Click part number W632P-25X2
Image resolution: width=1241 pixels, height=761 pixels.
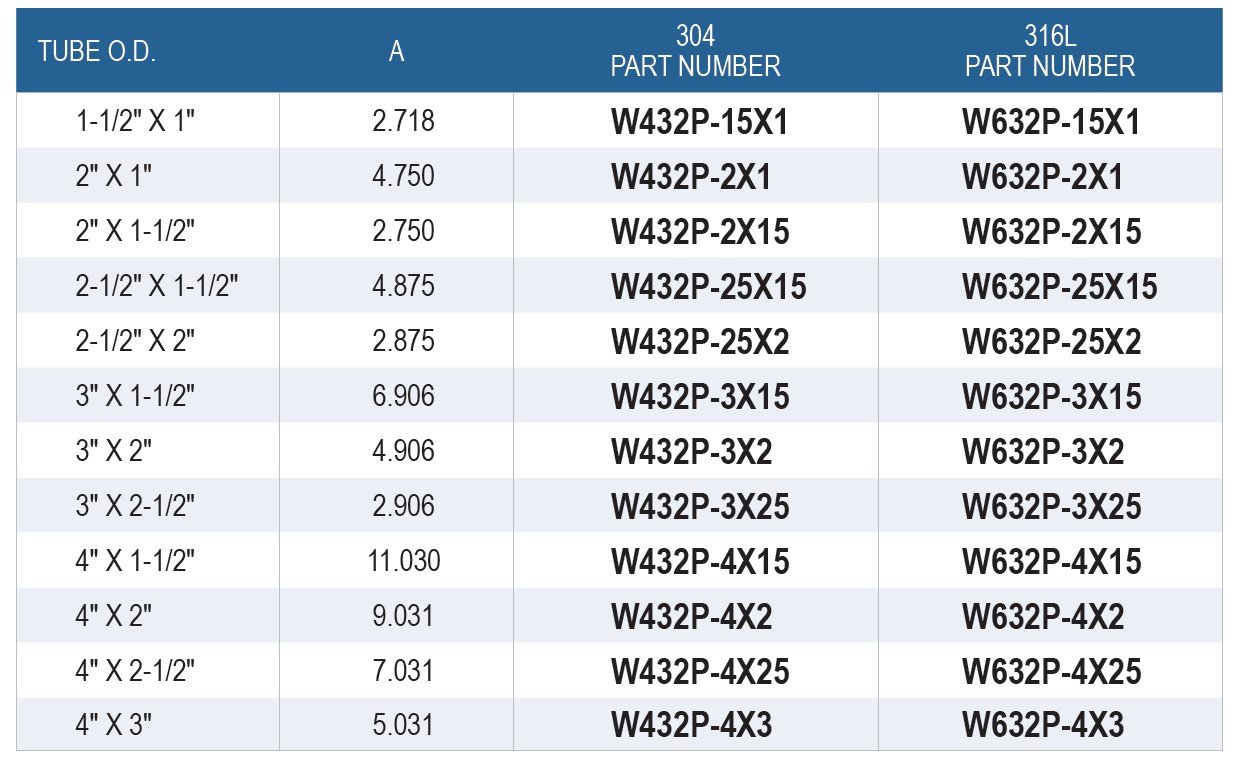(x=1052, y=343)
